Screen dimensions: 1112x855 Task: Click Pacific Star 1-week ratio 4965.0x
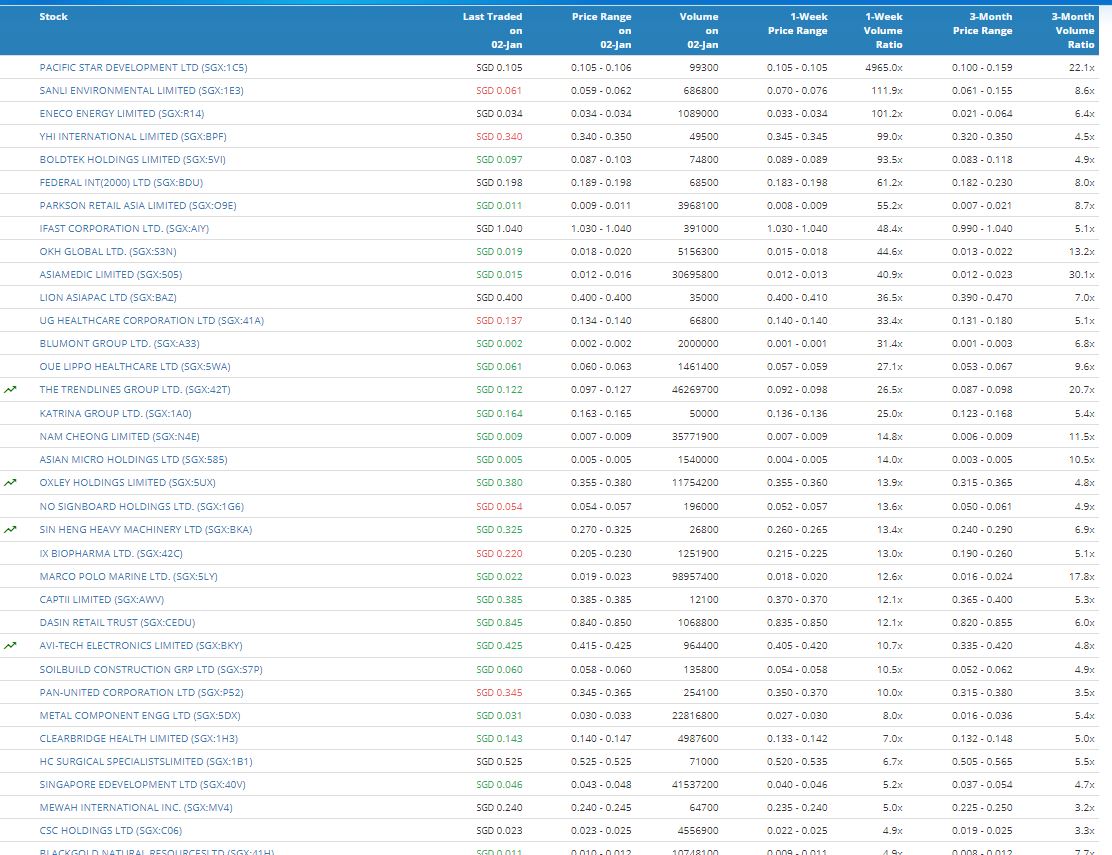(884, 67)
